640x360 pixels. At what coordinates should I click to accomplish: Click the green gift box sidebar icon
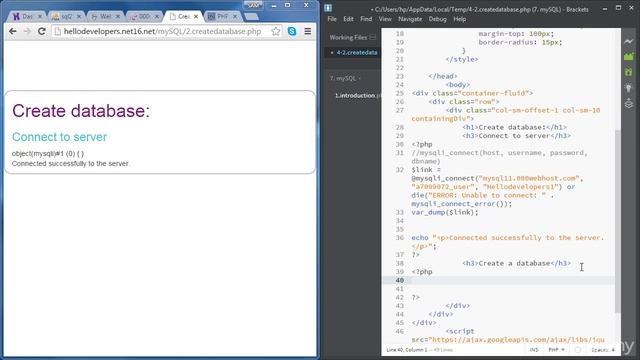629,72
